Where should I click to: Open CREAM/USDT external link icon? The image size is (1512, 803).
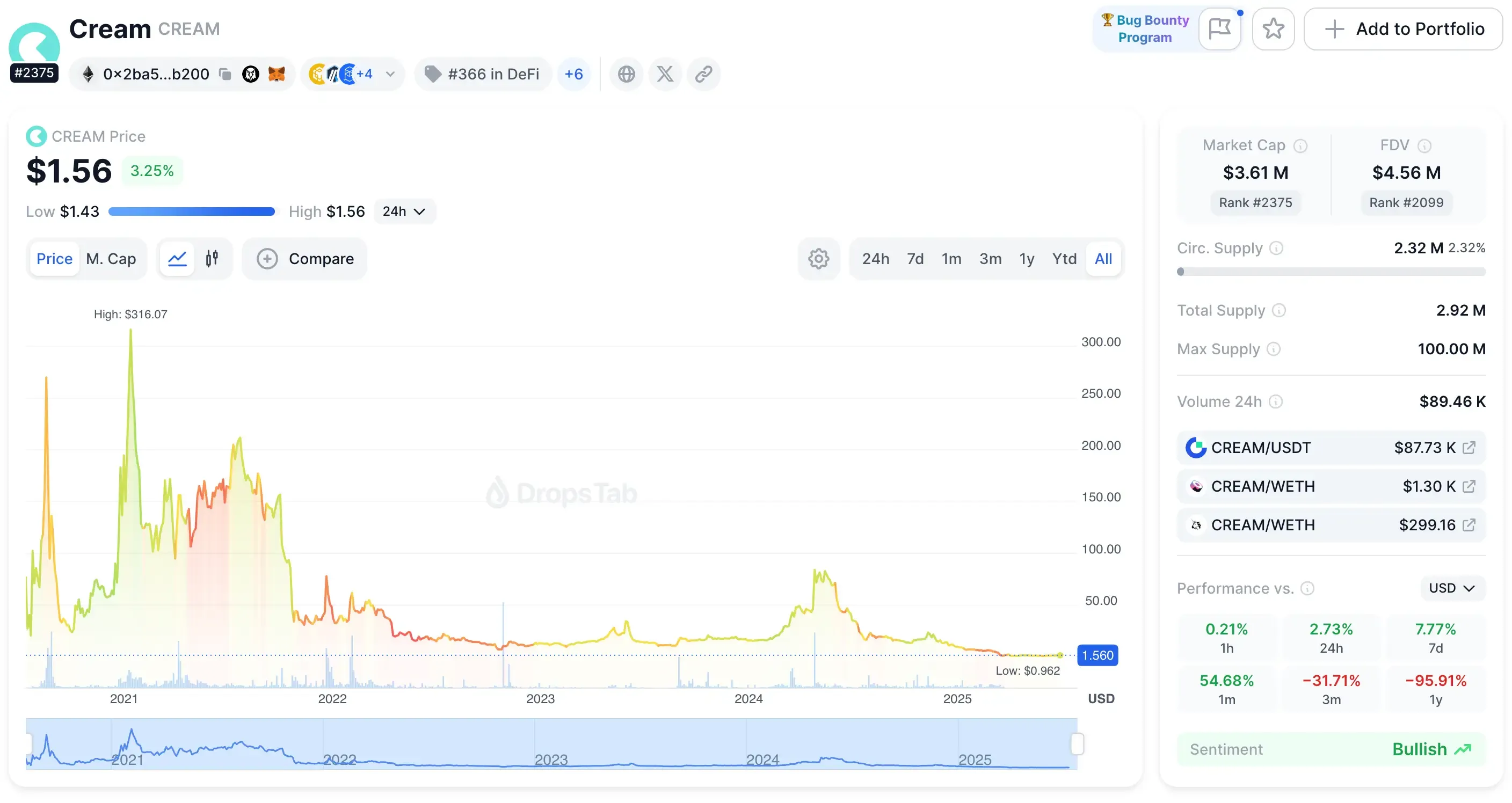tap(1469, 448)
